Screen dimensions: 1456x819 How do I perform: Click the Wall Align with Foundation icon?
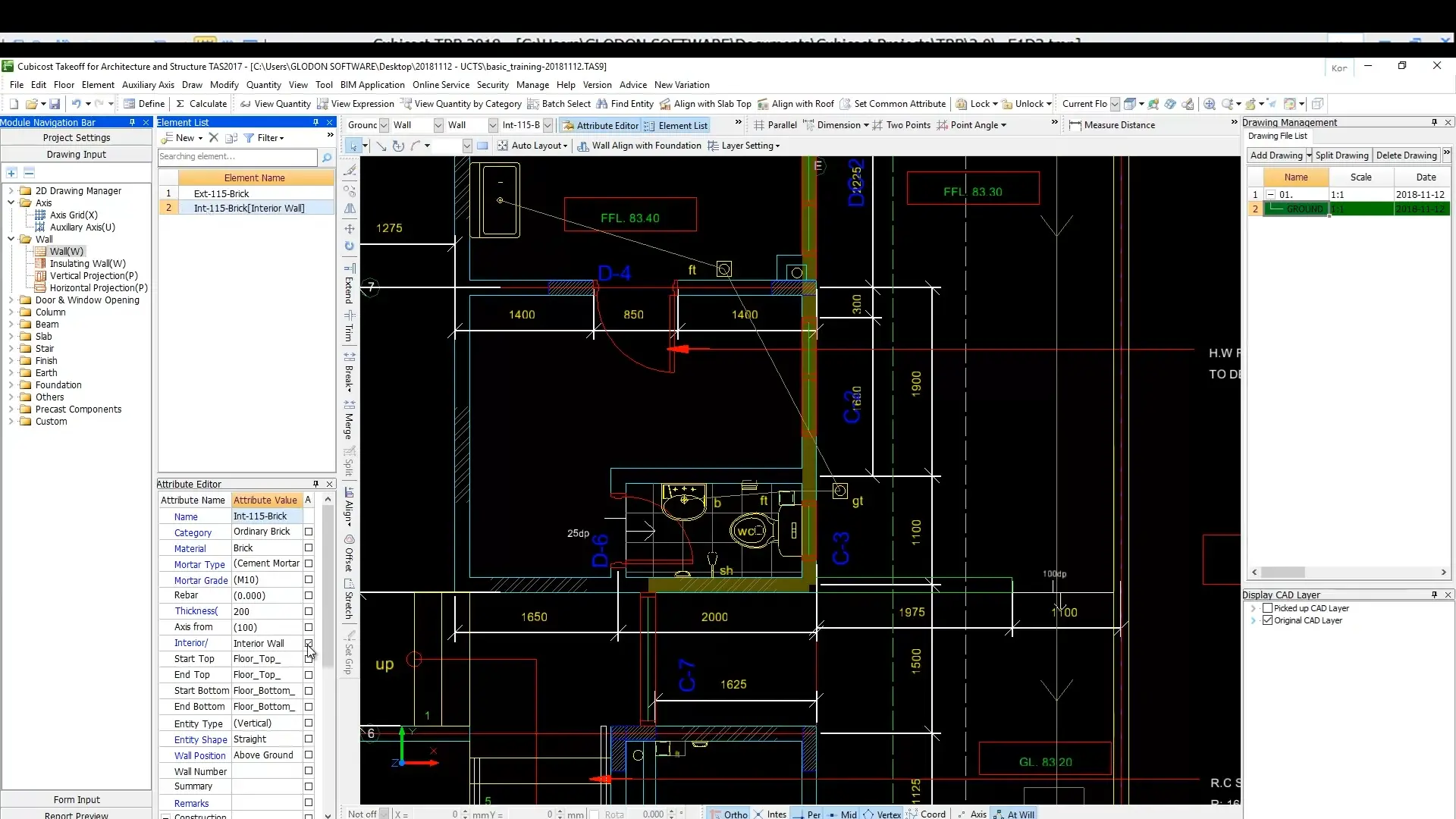(583, 146)
